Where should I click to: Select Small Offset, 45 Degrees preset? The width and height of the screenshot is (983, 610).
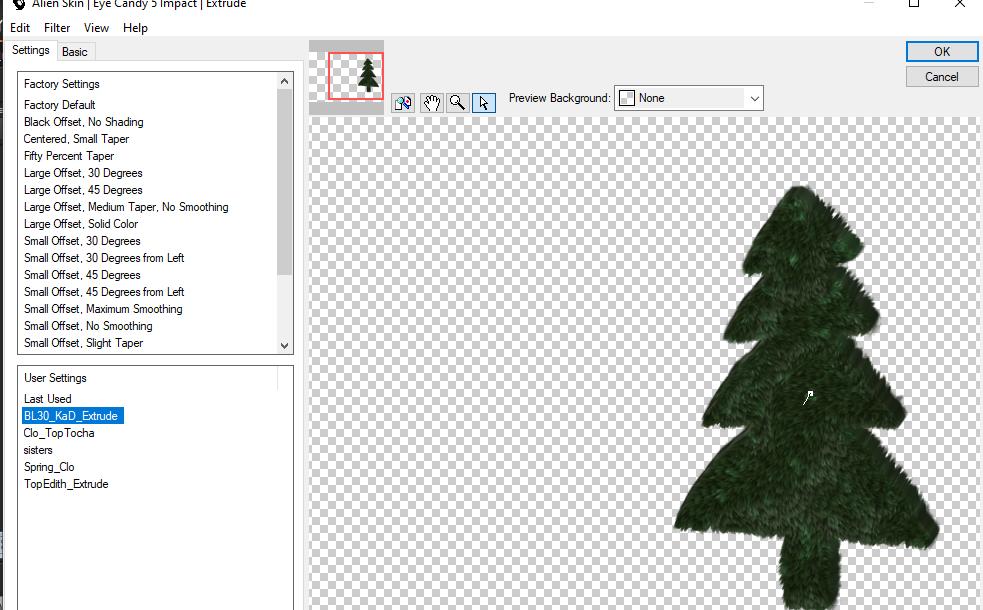tap(82, 275)
